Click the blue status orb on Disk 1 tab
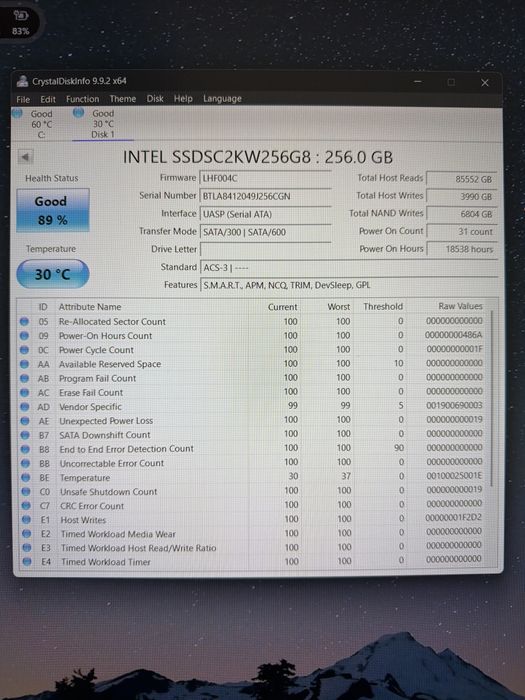The image size is (525, 700). pyautogui.click(x=78, y=112)
